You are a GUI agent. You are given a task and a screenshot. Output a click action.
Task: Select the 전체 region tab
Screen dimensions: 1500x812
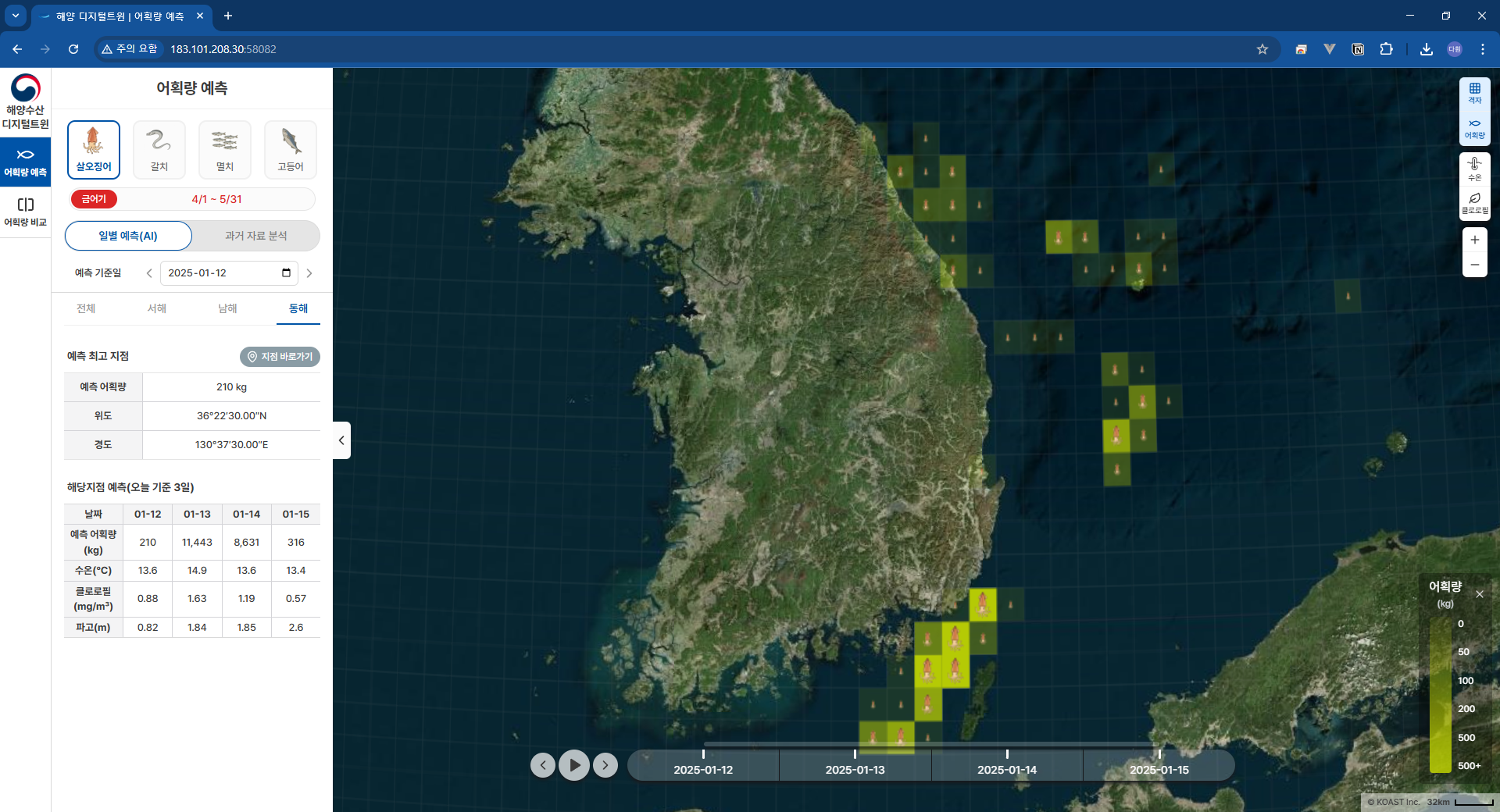pyautogui.click(x=86, y=308)
